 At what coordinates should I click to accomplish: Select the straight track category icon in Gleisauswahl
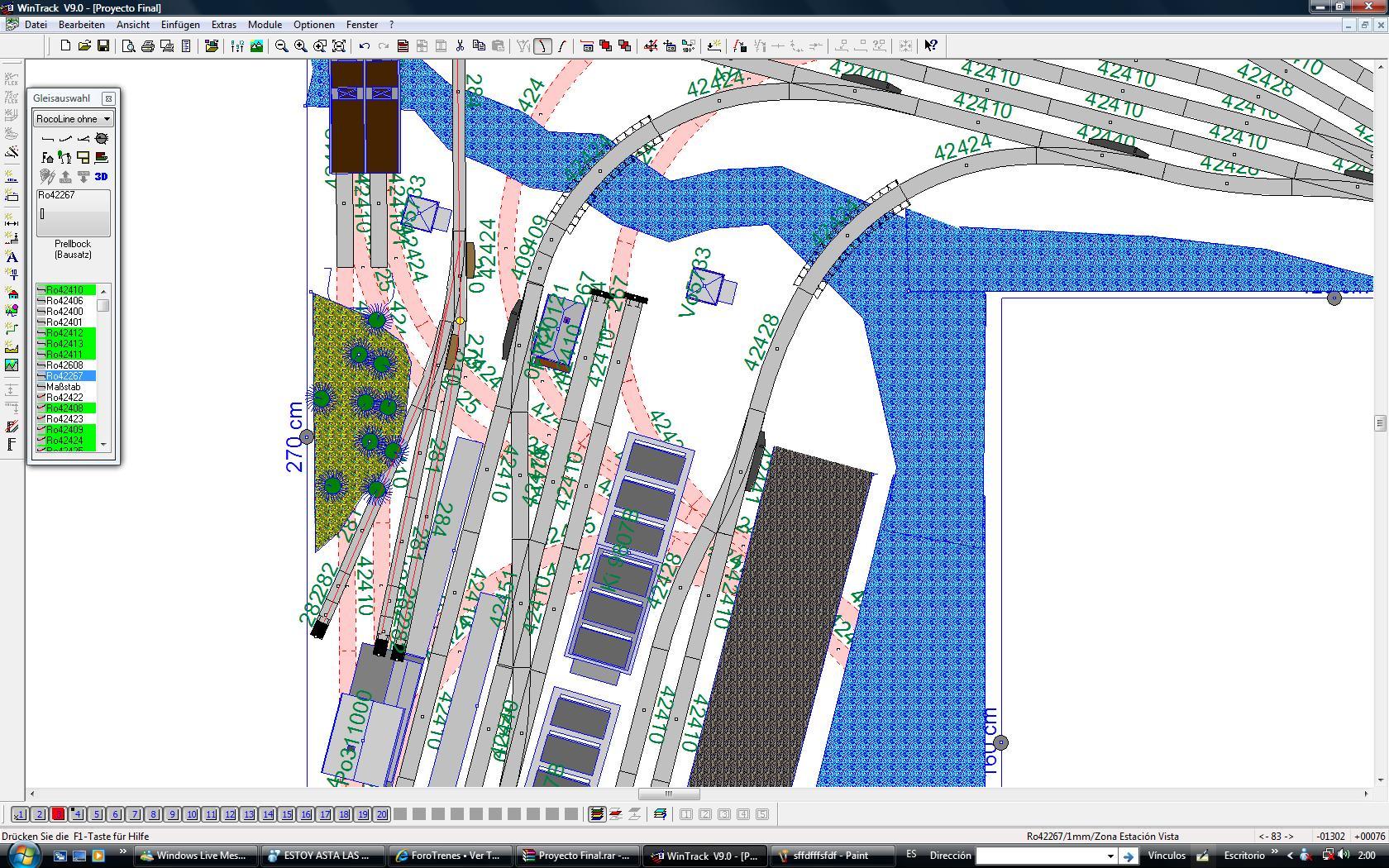point(48,138)
